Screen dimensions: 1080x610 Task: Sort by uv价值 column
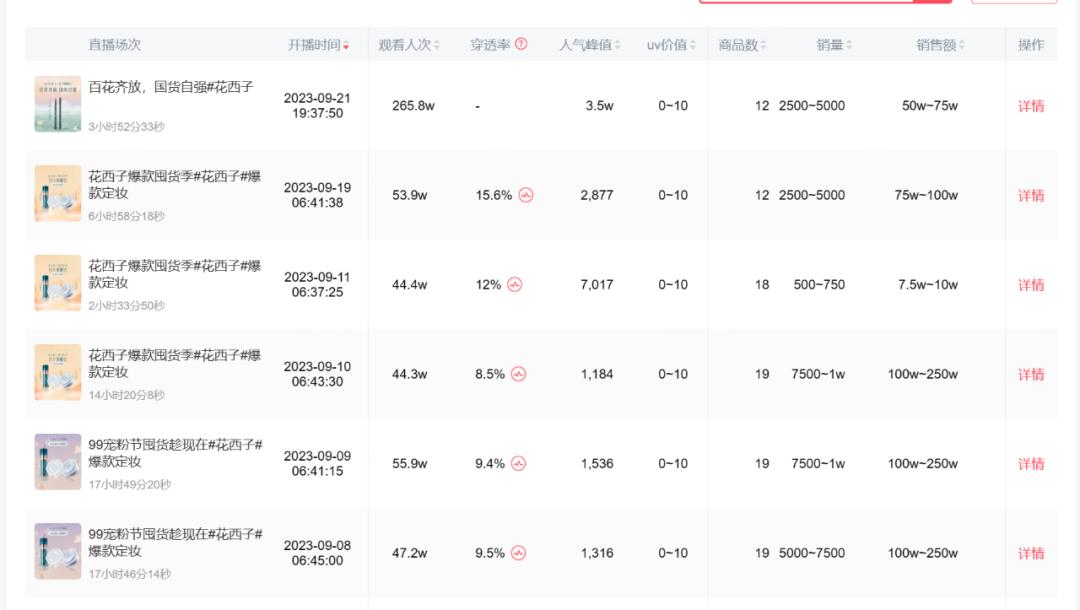[x=694, y=46]
